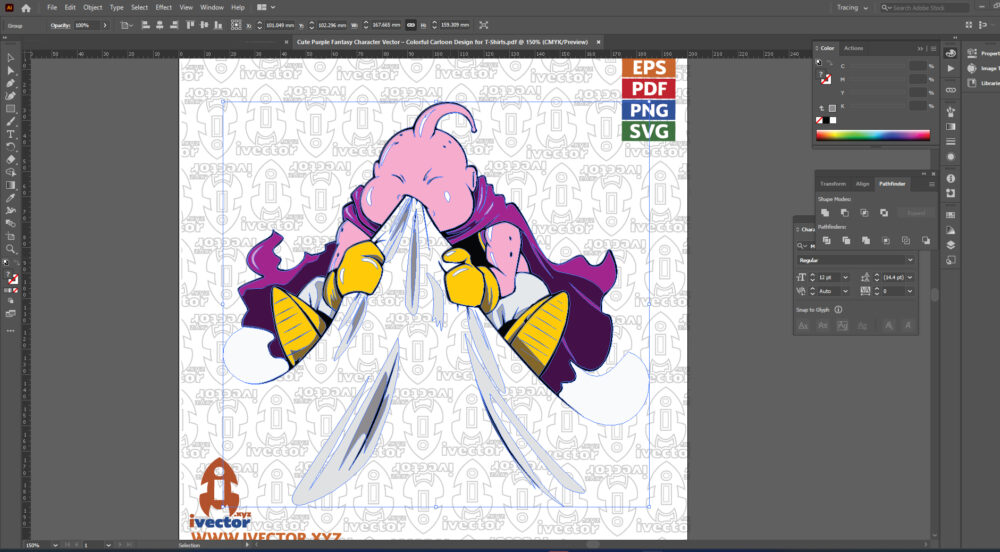Image resolution: width=1000 pixels, height=552 pixels.
Task: Open the leading 14.4 pt dropdown
Action: pyautogui.click(x=910, y=277)
